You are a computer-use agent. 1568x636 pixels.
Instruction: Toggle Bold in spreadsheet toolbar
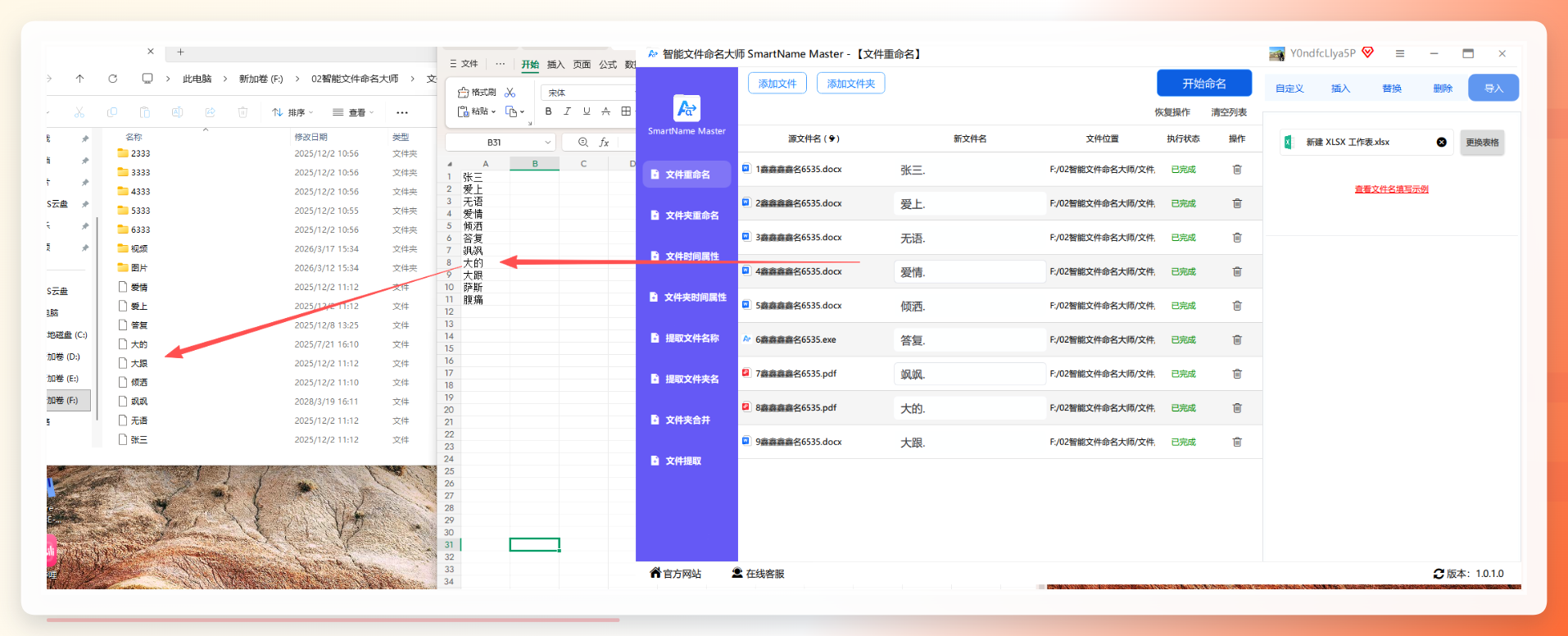tap(548, 111)
